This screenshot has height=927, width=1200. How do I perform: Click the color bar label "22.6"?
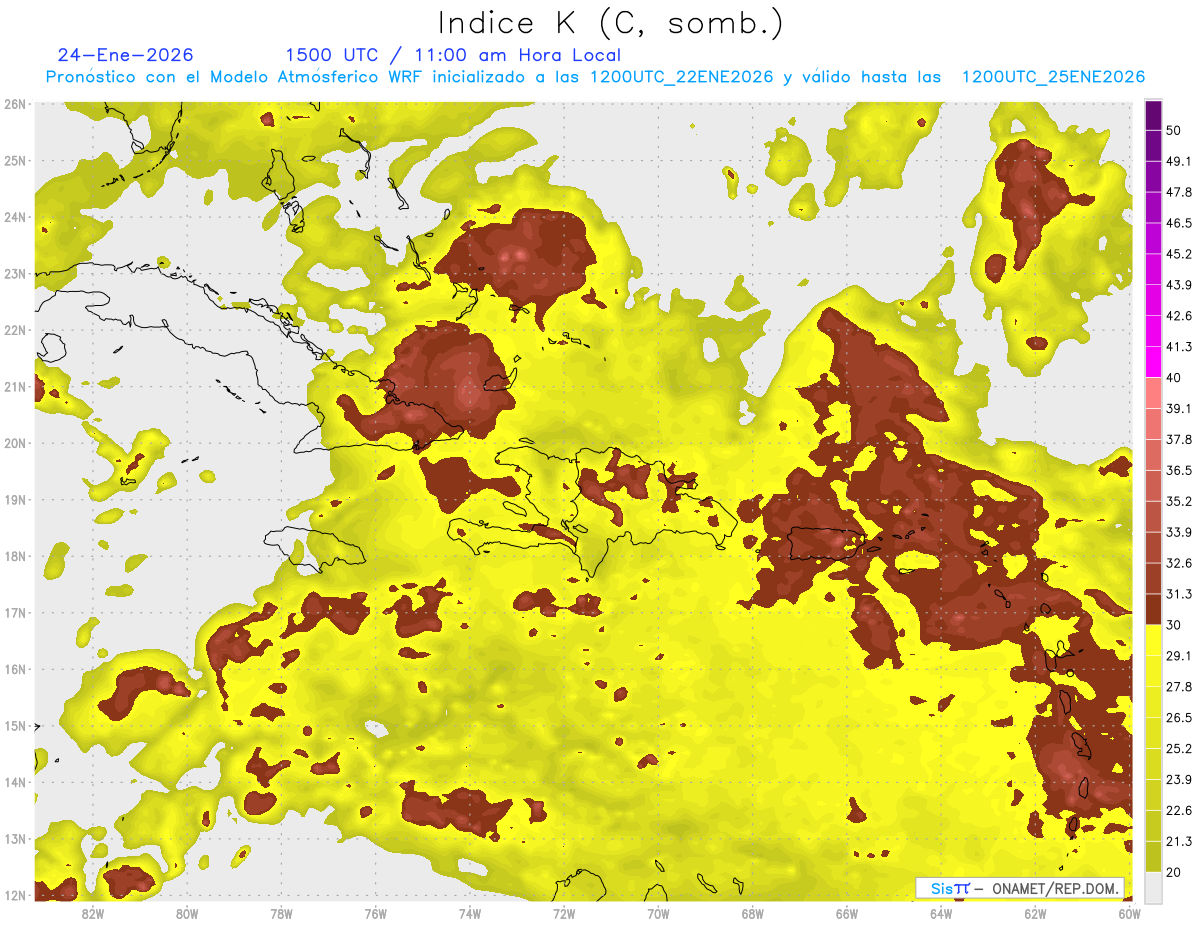1178,810
